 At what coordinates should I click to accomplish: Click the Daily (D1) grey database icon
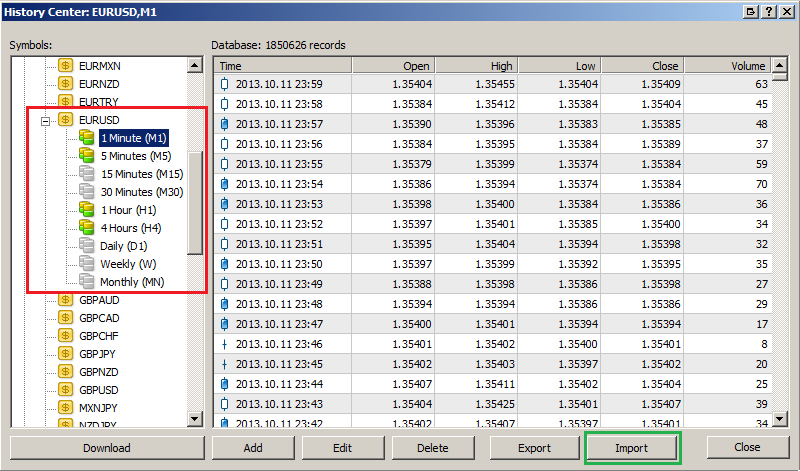click(x=86, y=246)
